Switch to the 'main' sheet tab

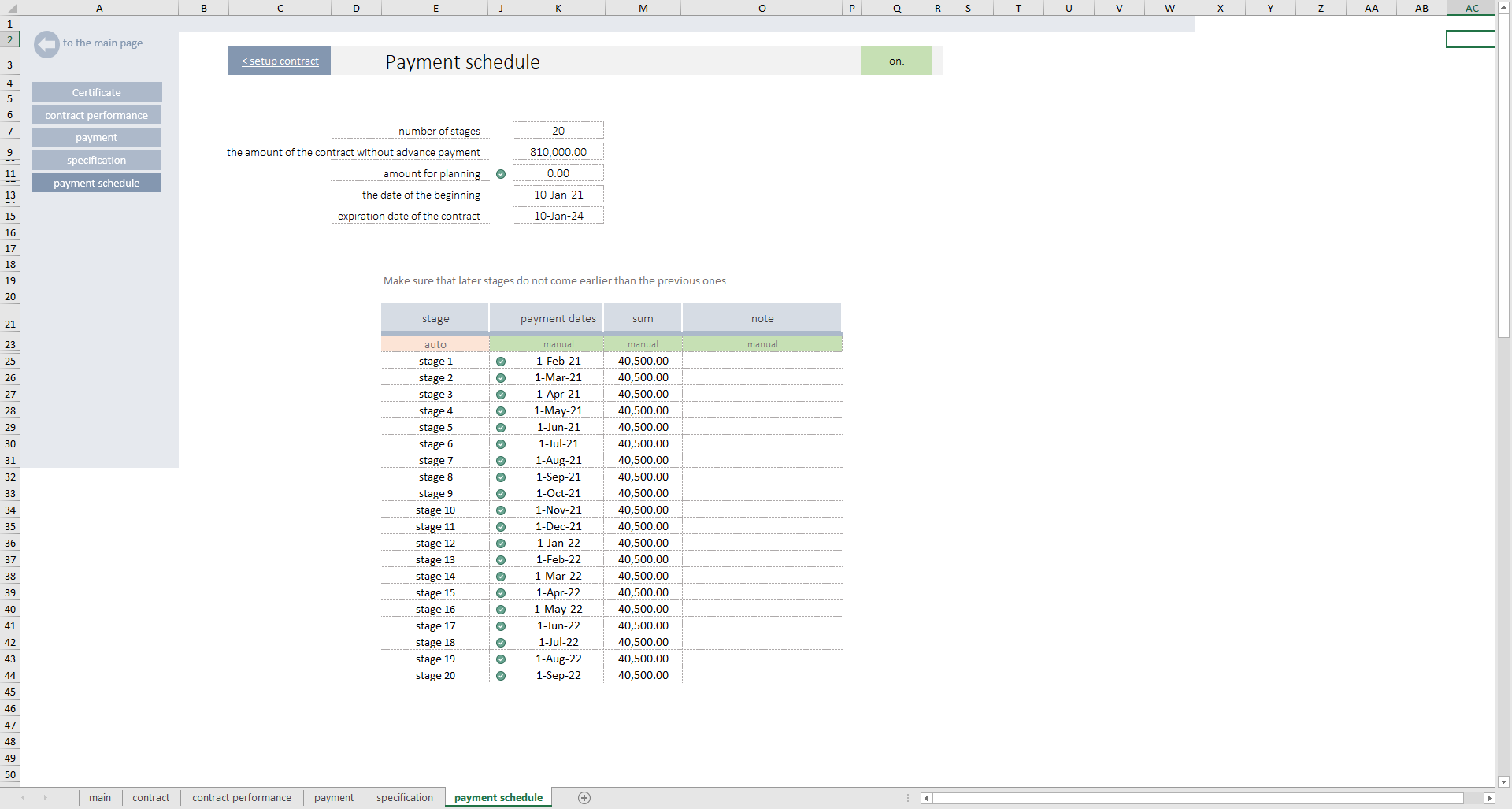tap(100, 798)
